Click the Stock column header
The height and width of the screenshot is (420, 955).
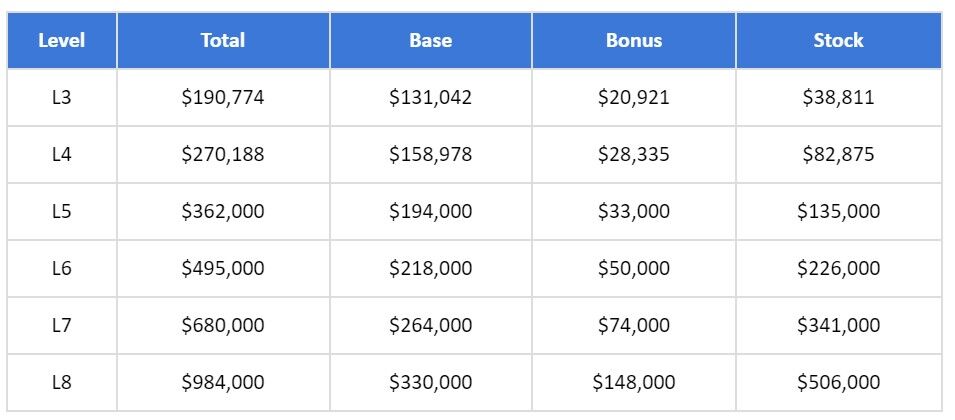tap(838, 41)
